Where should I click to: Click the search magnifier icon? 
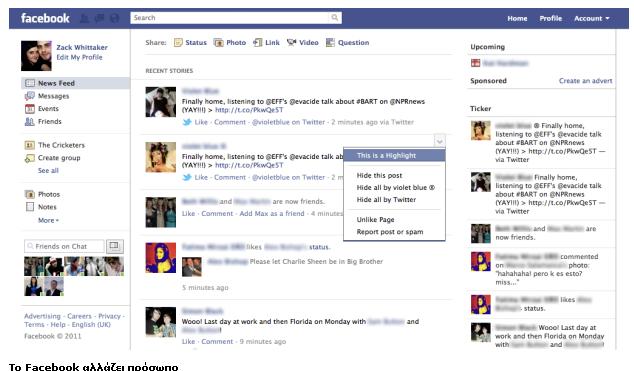[335, 17]
